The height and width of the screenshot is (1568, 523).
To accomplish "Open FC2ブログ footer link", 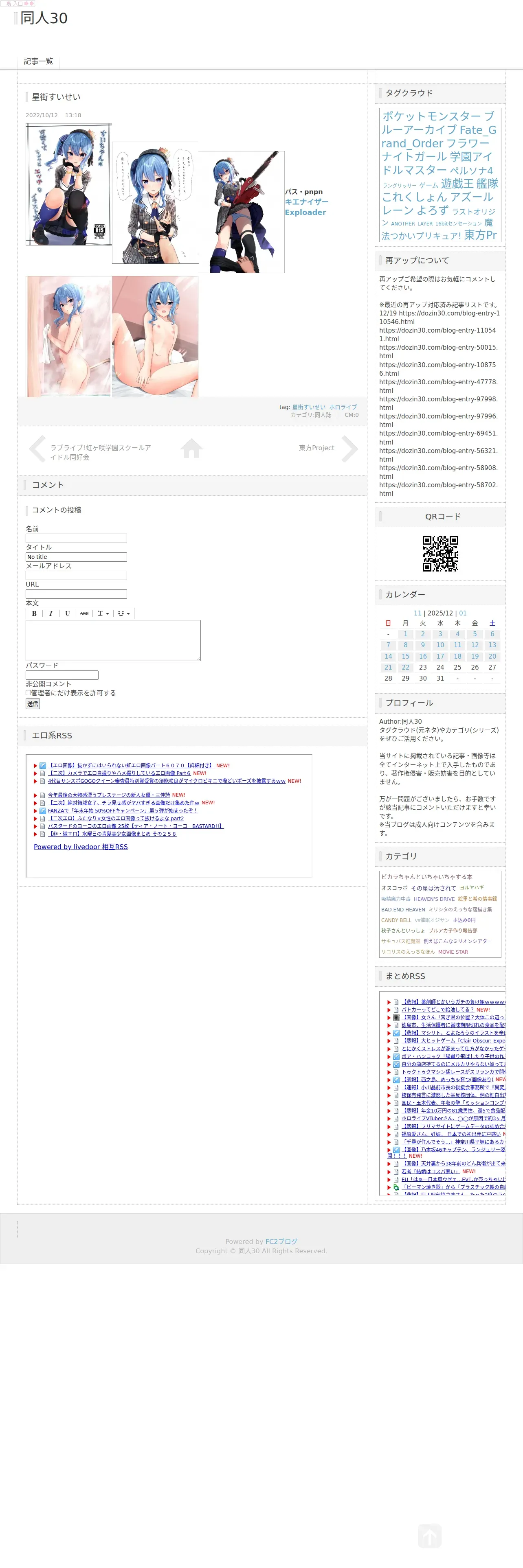I will pyautogui.click(x=281, y=1242).
